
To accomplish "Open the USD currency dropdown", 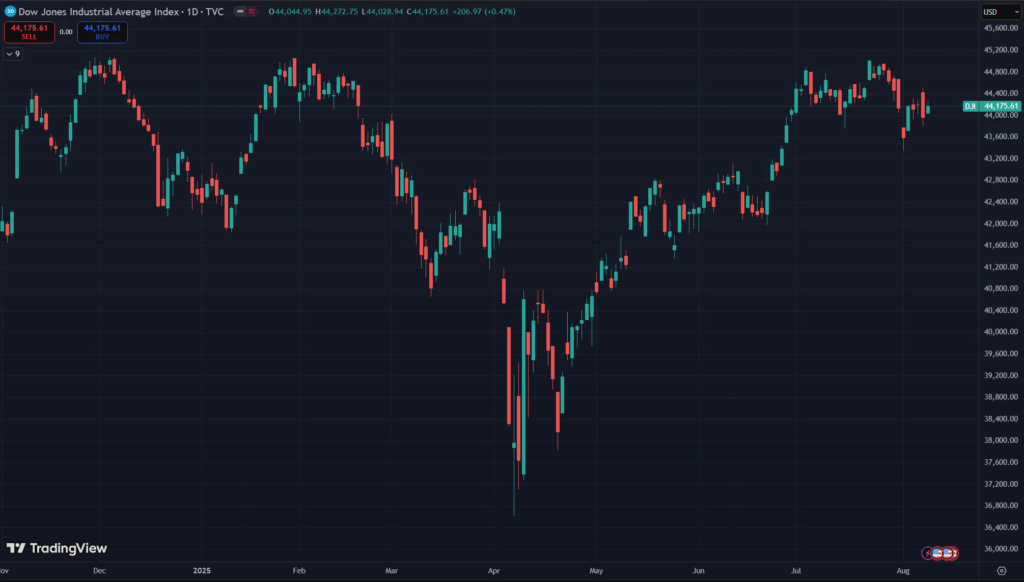I will click(x=994, y=11).
